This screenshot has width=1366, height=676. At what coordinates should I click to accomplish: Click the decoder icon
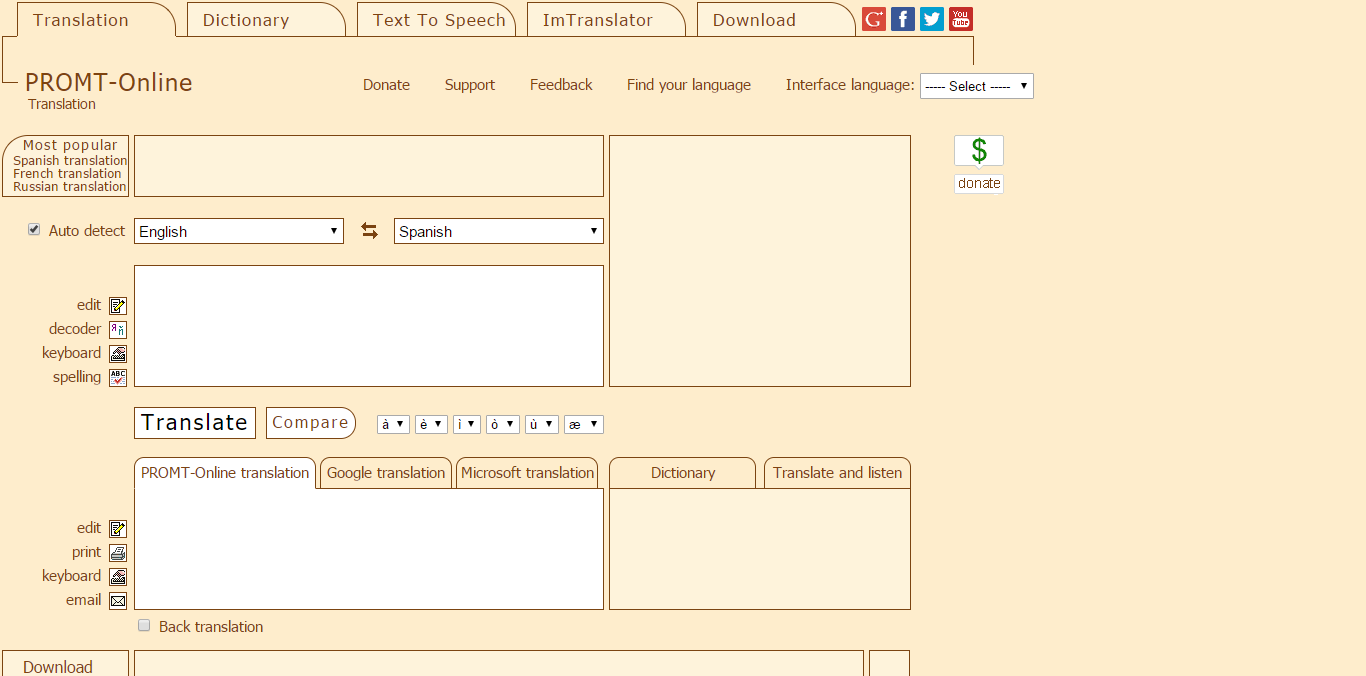[118, 330]
